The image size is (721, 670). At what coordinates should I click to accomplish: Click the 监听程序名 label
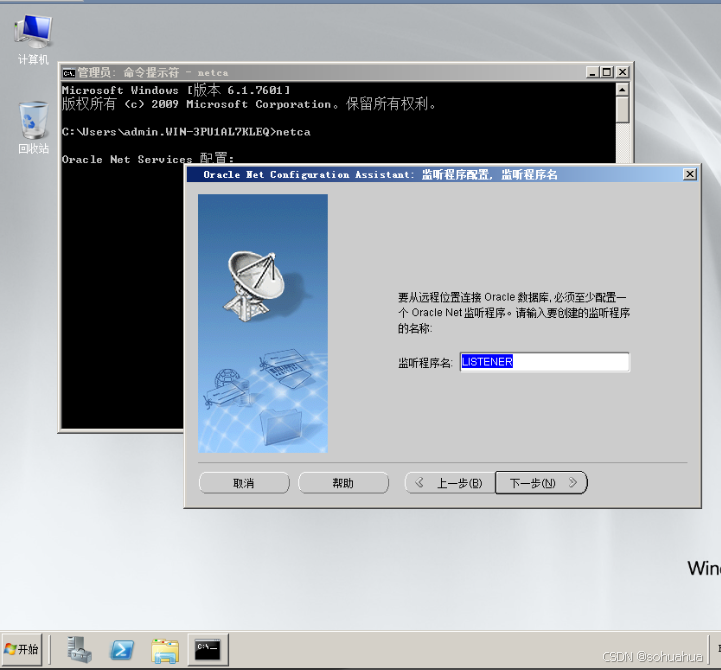(425, 363)
